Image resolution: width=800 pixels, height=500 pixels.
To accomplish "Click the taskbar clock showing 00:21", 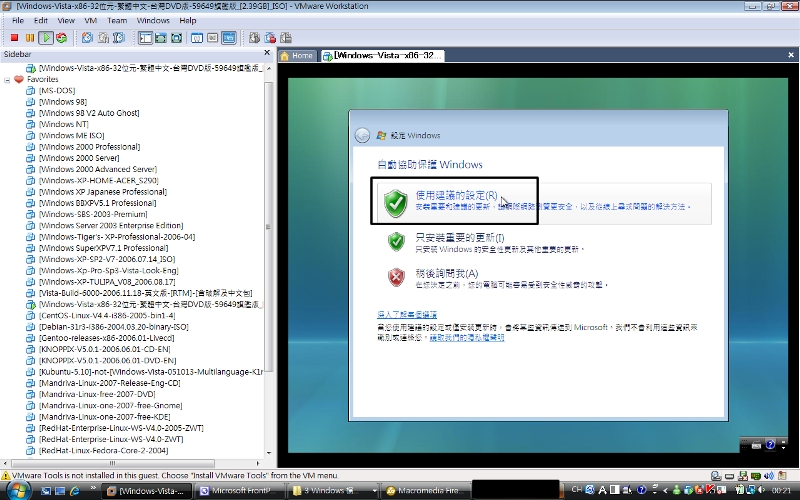I will [x=781, y=490].
